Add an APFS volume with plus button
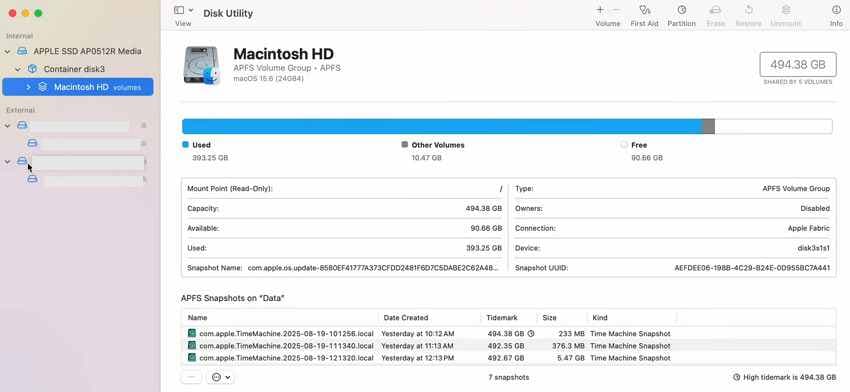The image size is (850, 392). [x=600, y=10]
